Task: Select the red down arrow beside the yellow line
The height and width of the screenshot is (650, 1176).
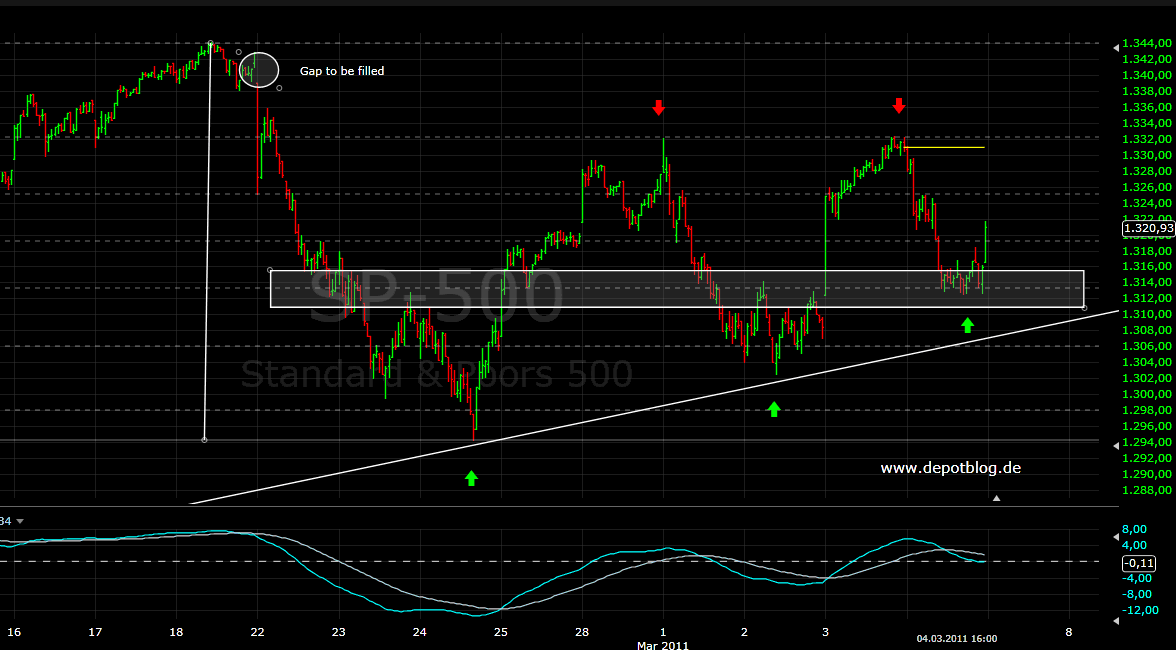Action: (x=899, y=105)
